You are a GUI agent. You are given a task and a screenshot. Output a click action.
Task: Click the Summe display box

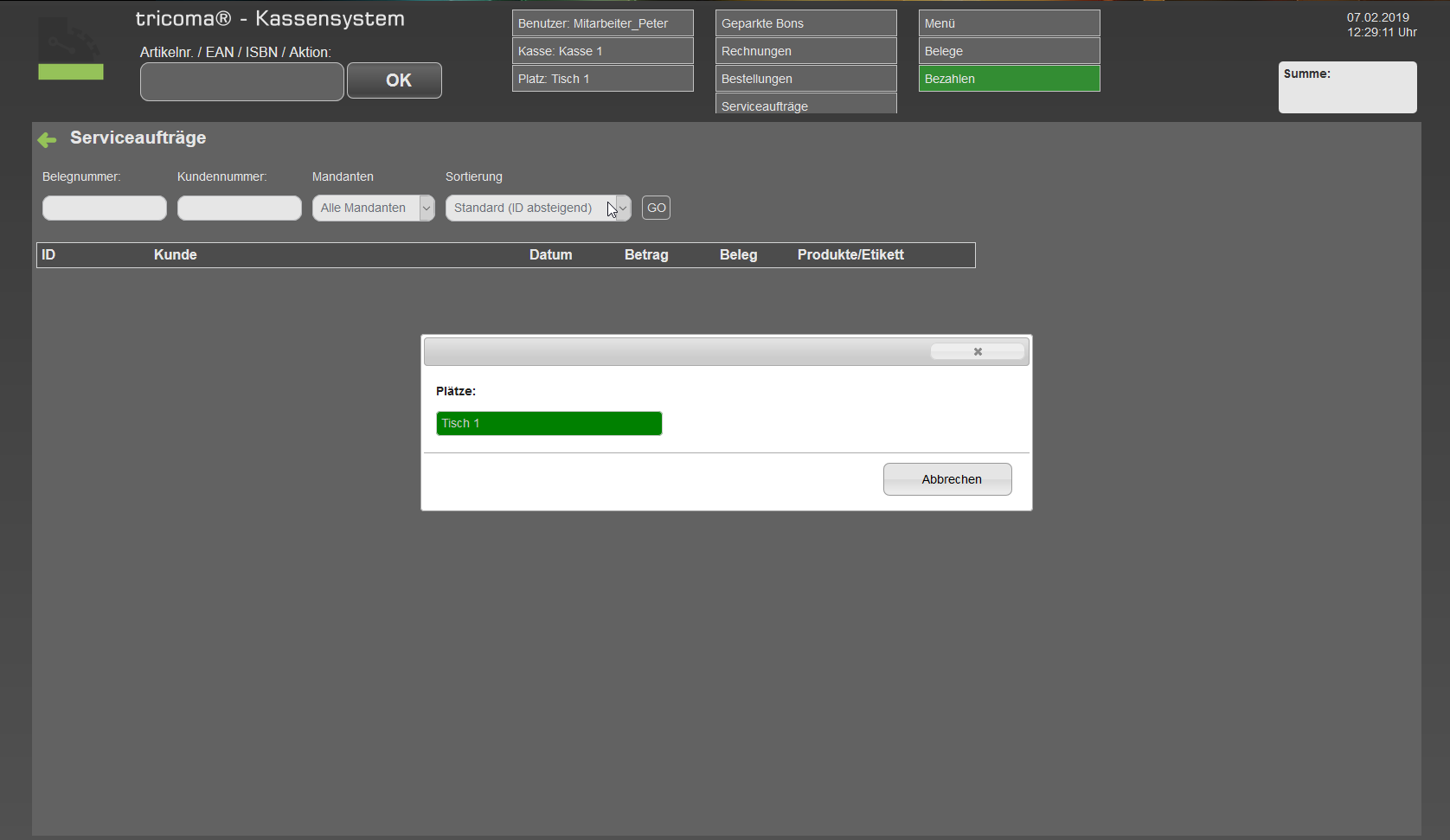[1348, 87]
